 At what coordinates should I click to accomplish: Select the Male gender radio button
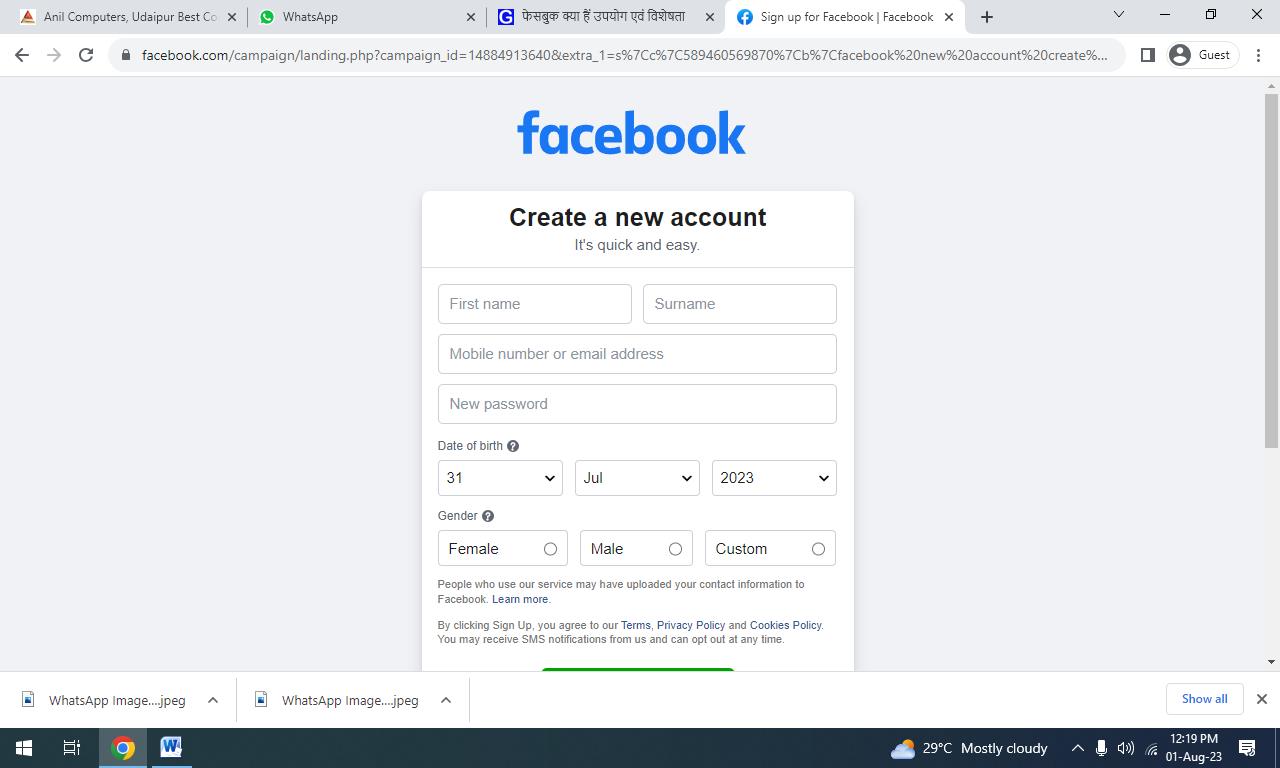click(675, 549)
